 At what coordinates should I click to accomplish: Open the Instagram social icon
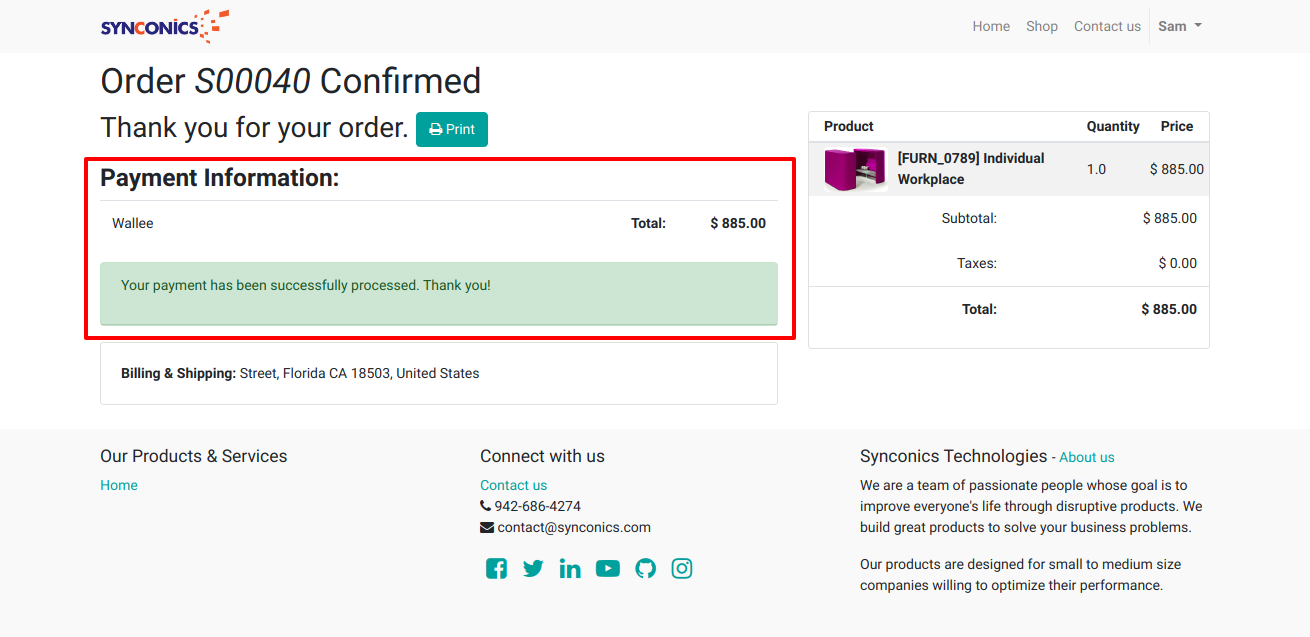pyautogui.click(x=682, y=569)
